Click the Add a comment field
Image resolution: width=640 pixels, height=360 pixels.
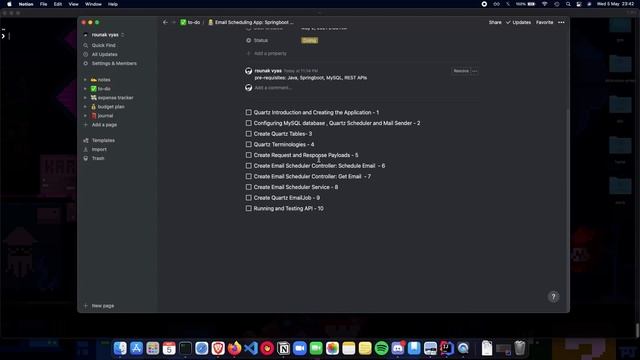pyautogui.click(x=273, y=88)
